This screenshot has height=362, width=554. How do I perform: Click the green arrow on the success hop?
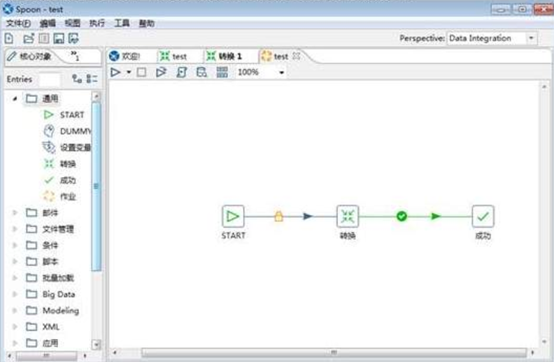coord(436,216)
